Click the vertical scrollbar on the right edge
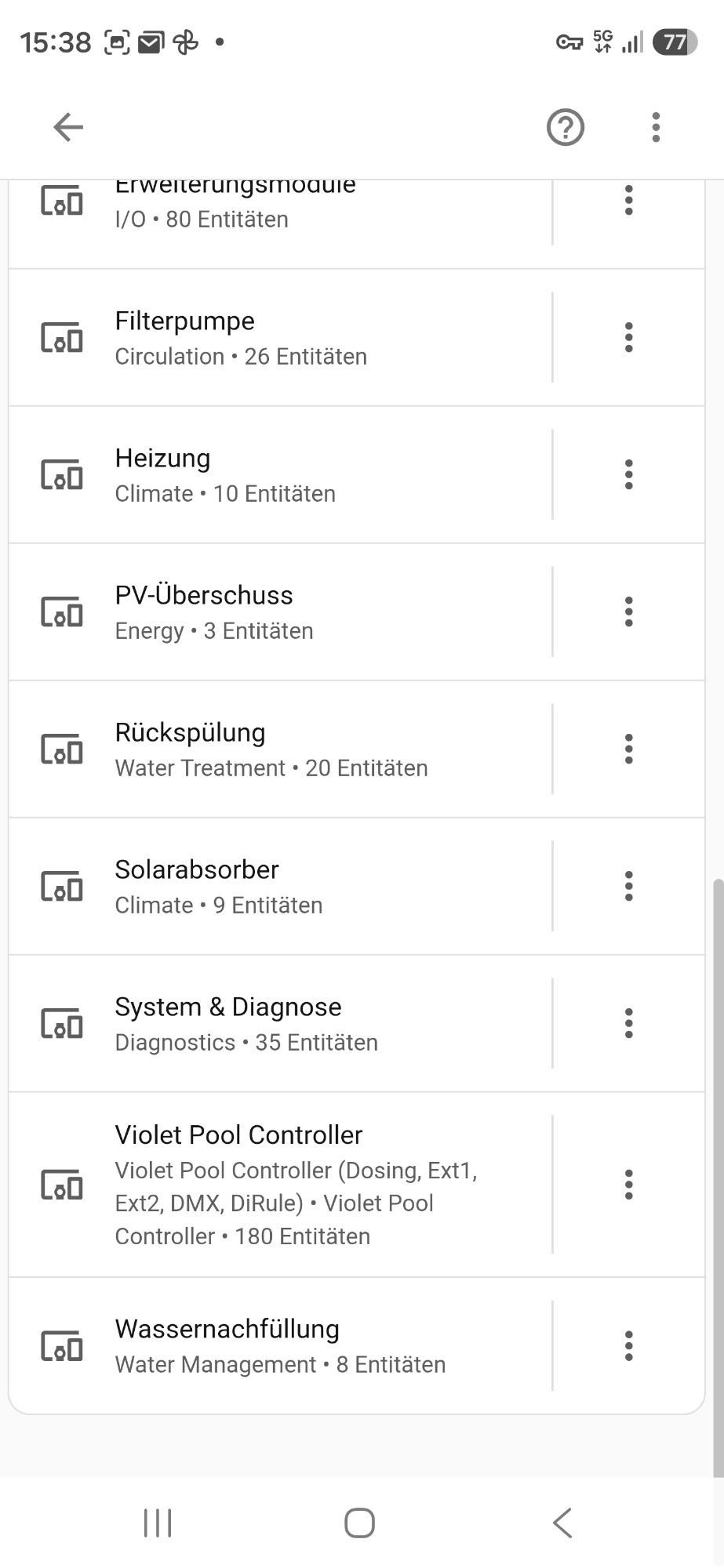 tap(718, 1176)
